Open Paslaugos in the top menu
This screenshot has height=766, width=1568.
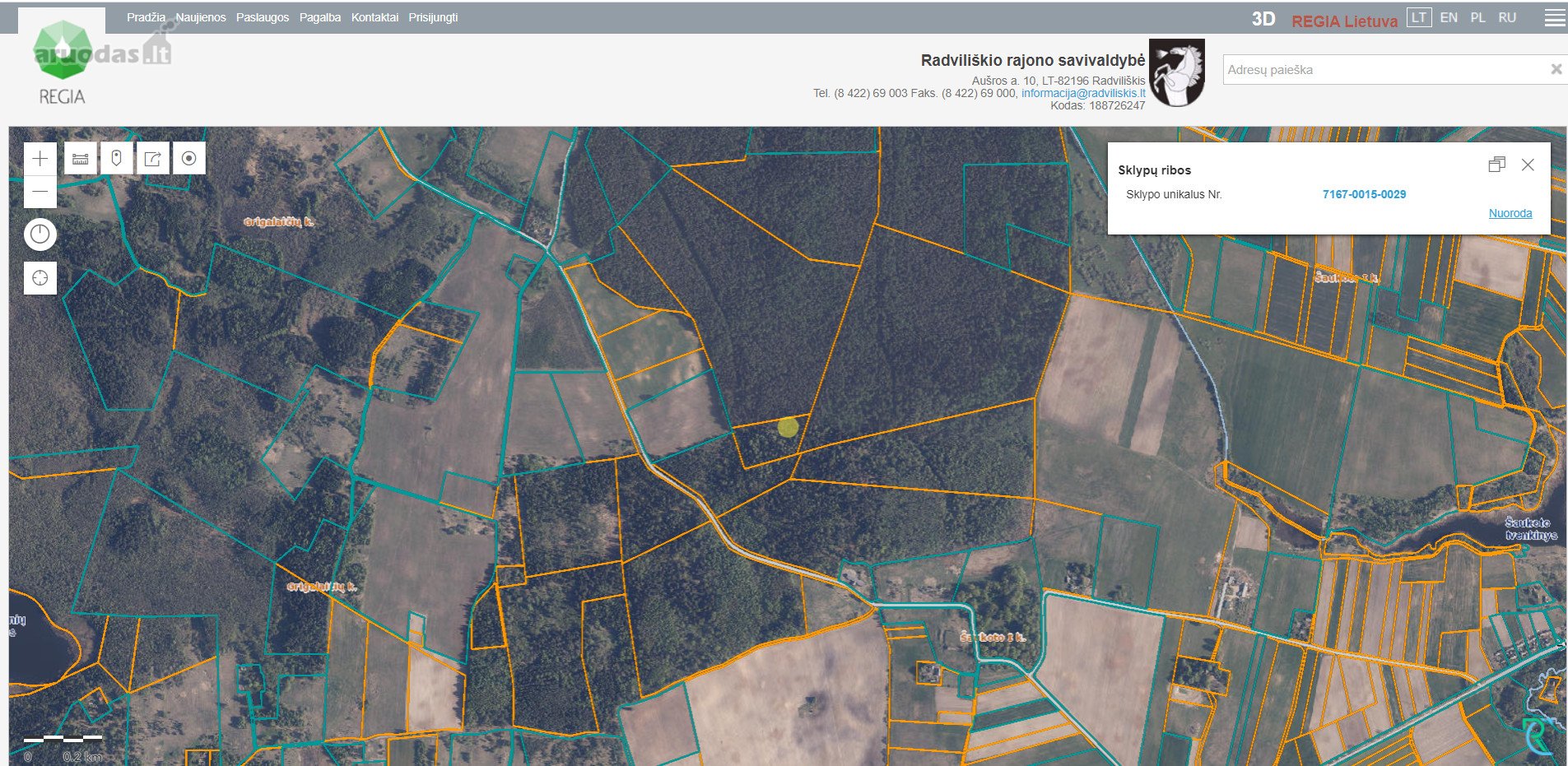click(263, 17)
